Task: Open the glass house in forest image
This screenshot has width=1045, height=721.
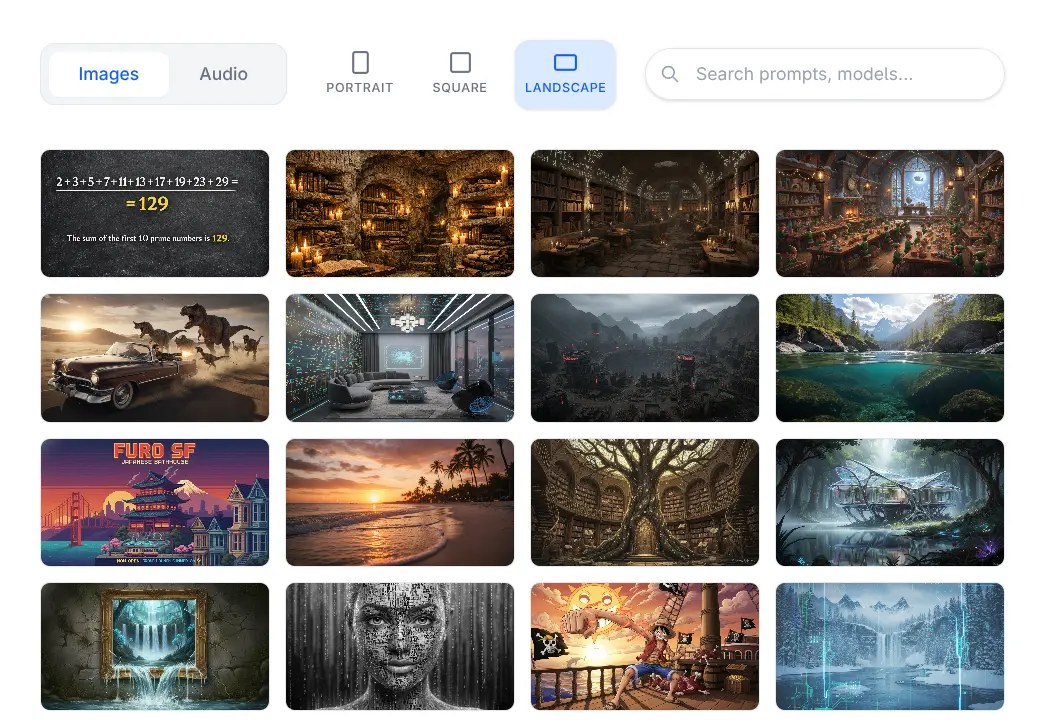Action: point(890,502)
